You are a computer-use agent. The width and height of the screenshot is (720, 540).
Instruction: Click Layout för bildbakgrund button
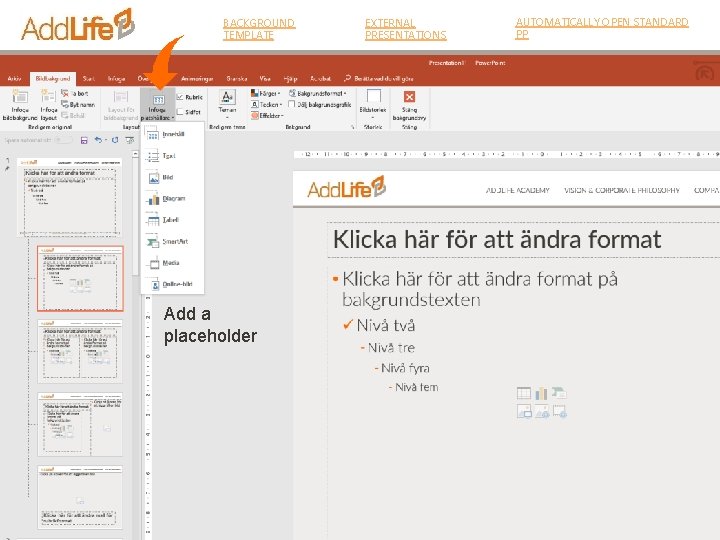coord(121,105)
